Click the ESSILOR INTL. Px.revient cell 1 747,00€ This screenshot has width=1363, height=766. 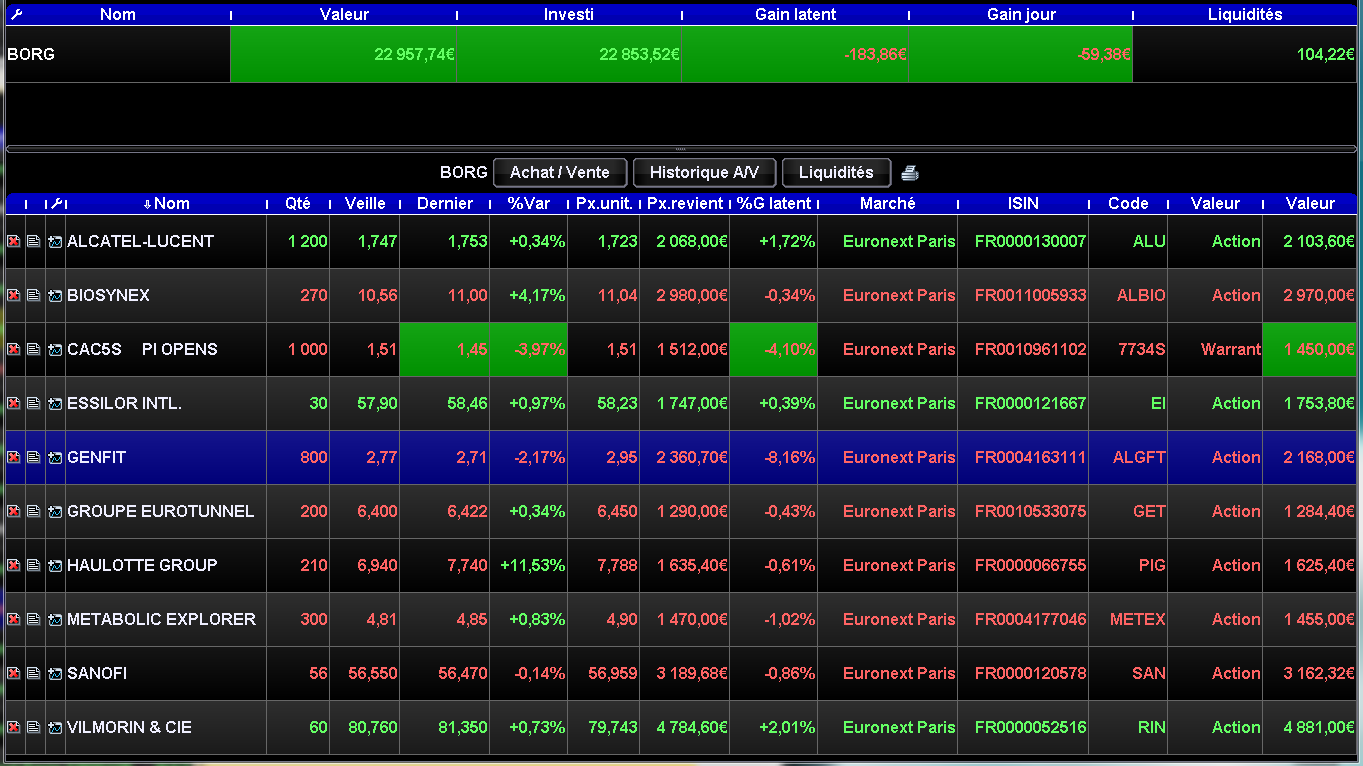[x=685, y=403]
